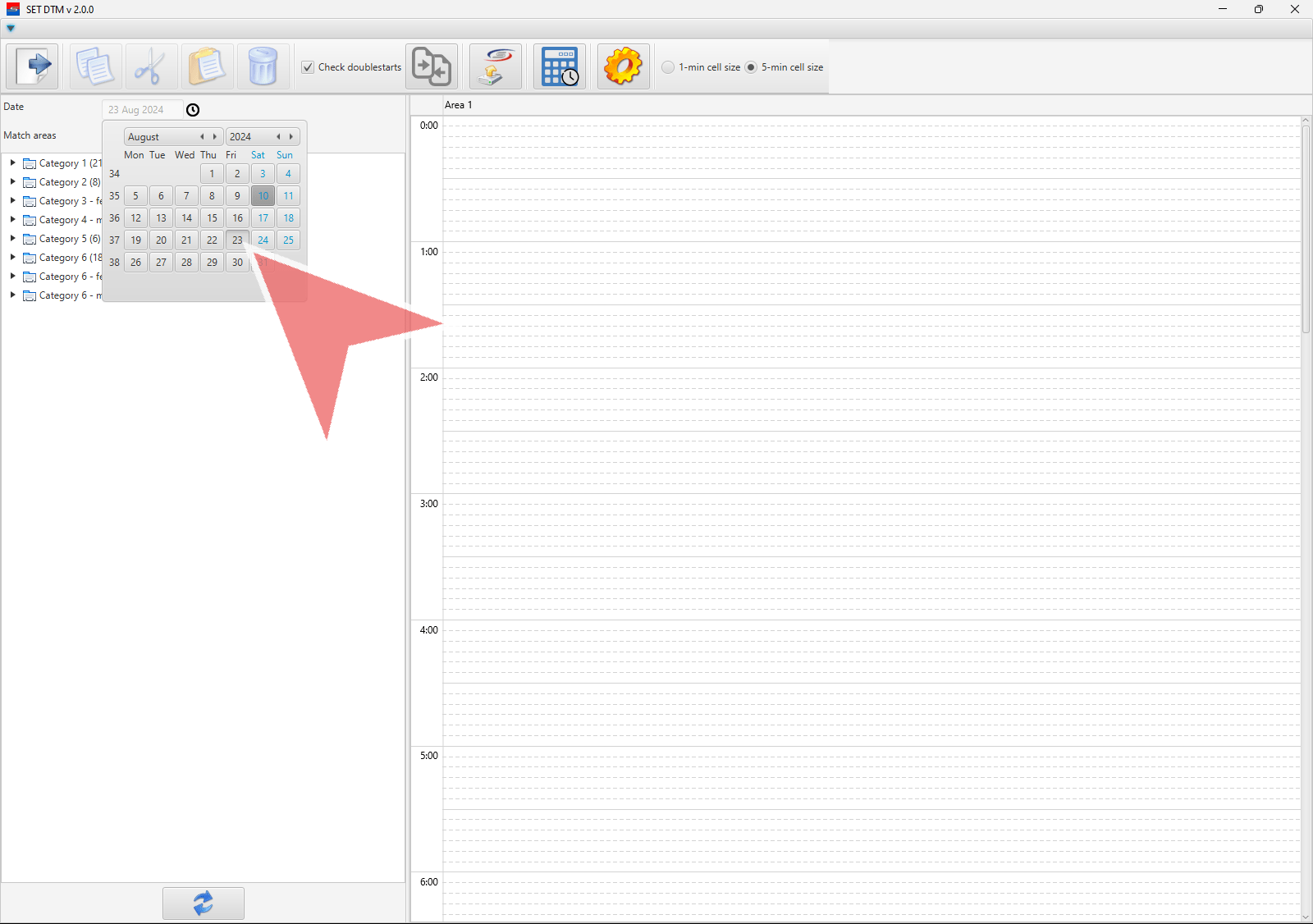Select the 5-min cell size option
Viewport: 1313px width, 924px height.
tap(751, 67)
